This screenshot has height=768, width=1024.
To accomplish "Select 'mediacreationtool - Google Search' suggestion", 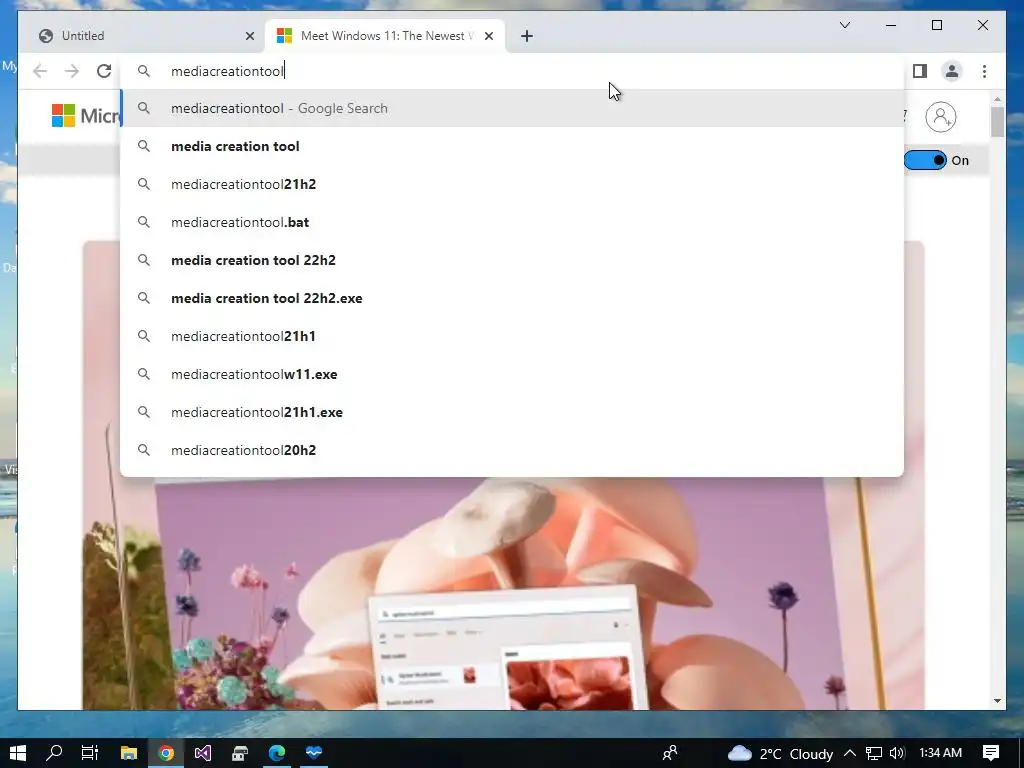I will pyautogui.click(x=512, y=108).
